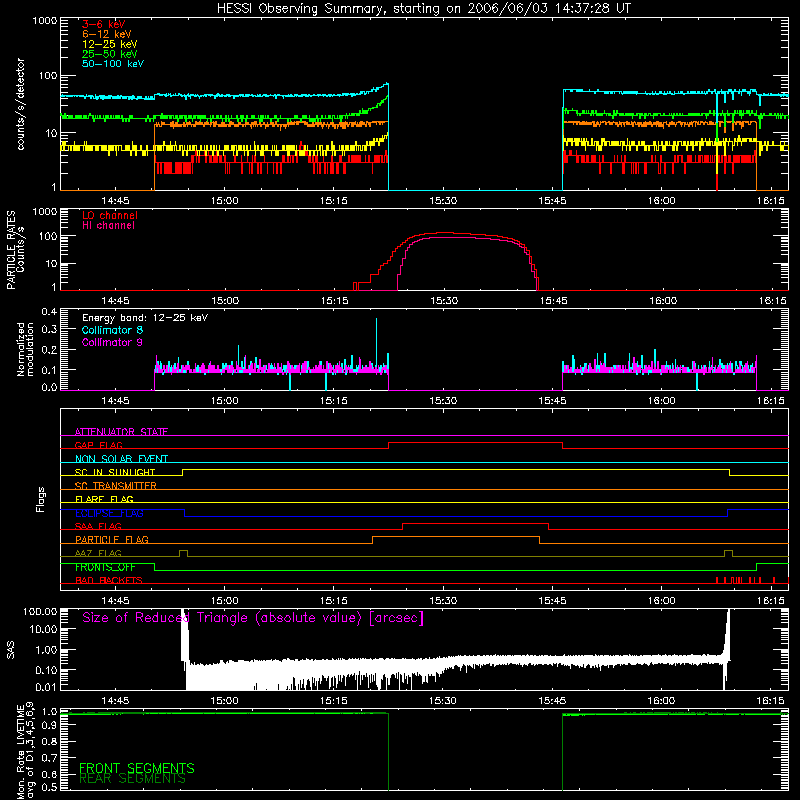Select the FRONTS OFF flag label

coord(105,567)
